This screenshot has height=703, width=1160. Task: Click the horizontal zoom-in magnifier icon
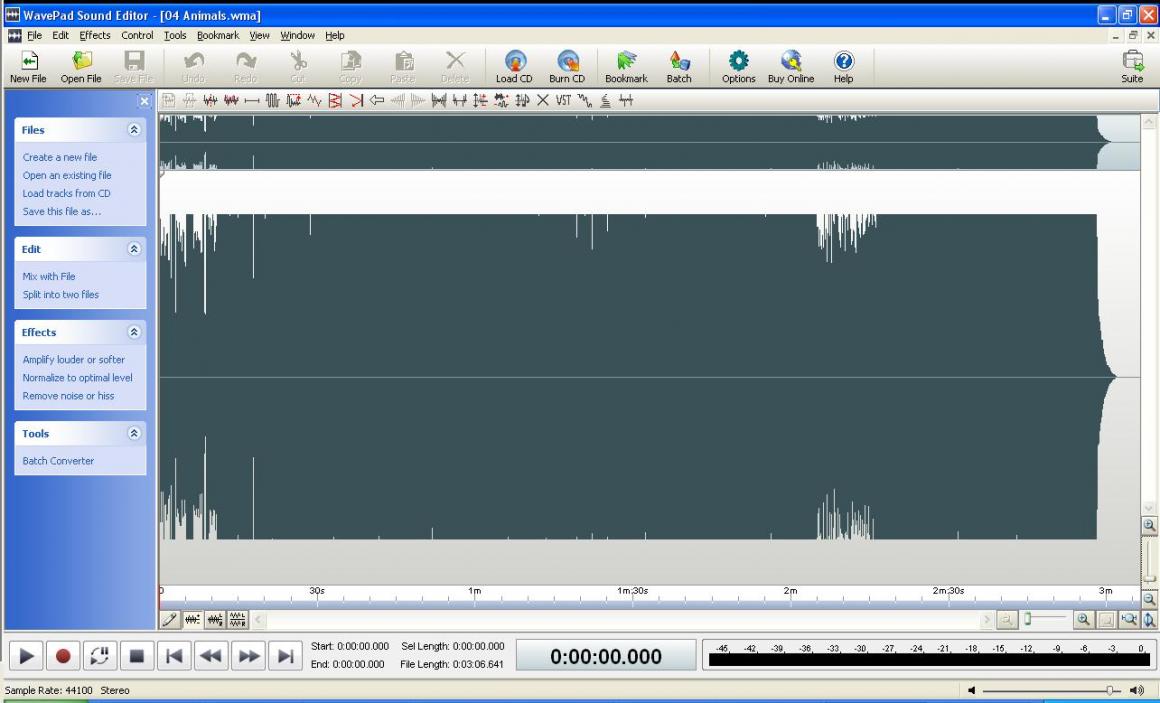click(x=1082, y=620)
